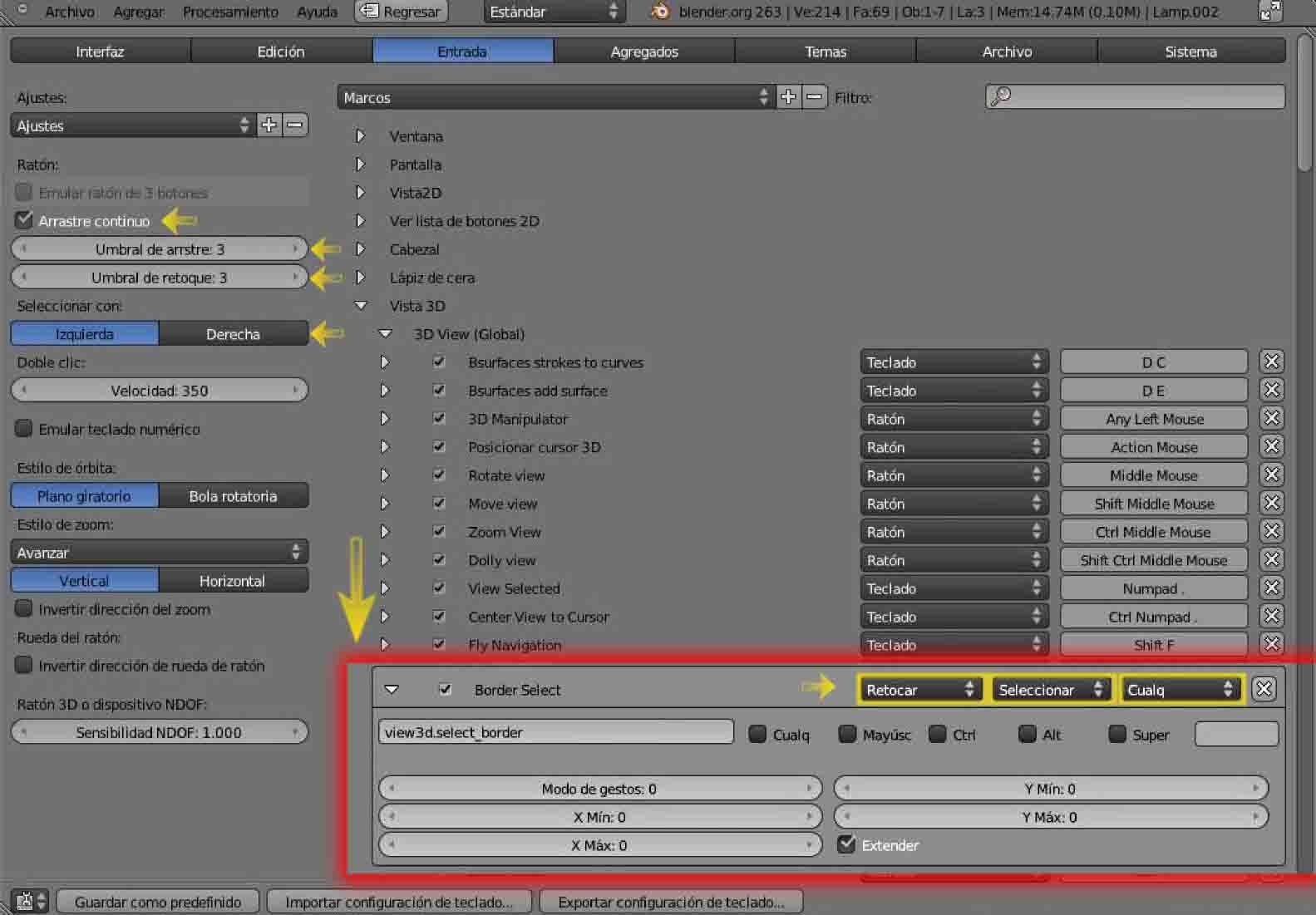Click the view3d.select_border identifier field

556,732
